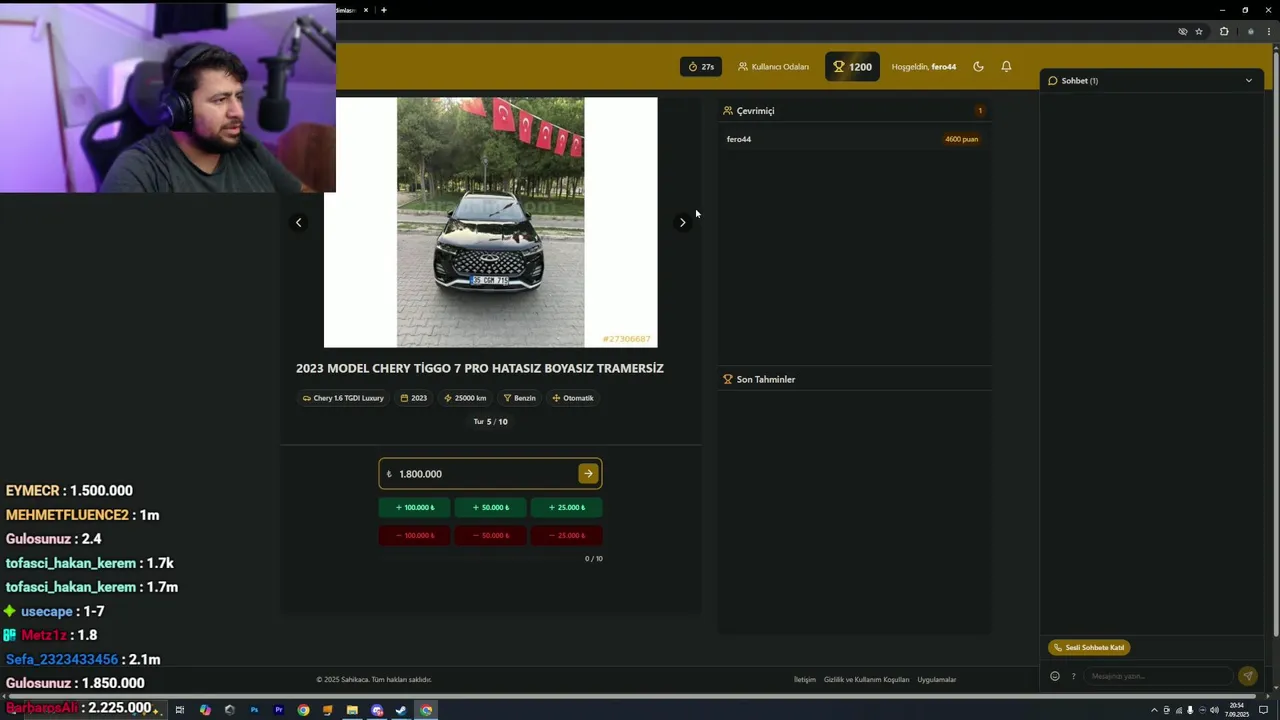Open the browser extensions puzzle icon
This screenshot has width=1280, height=720.
click(x=1224, y=31)
